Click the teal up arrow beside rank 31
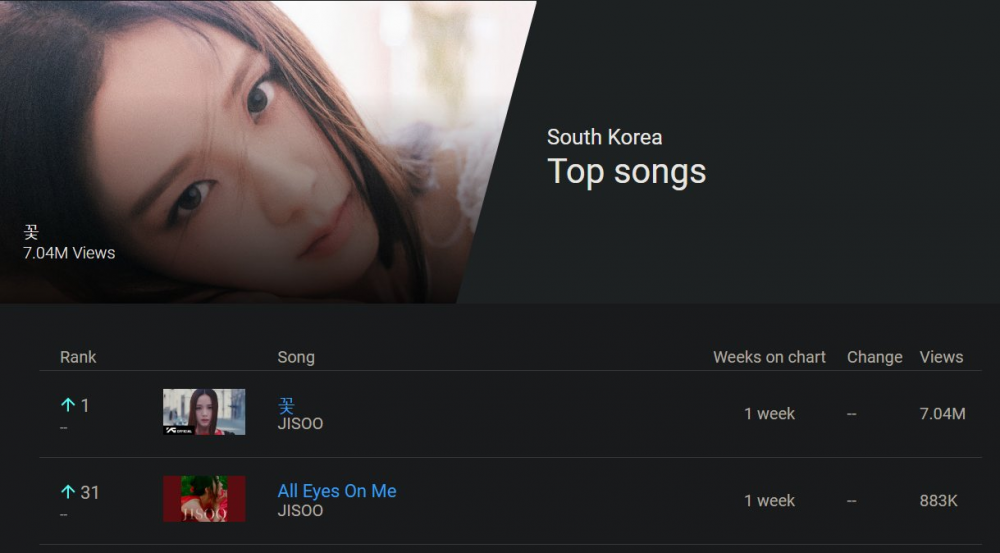Viewport: 1000px width, 553px height. 68,491
